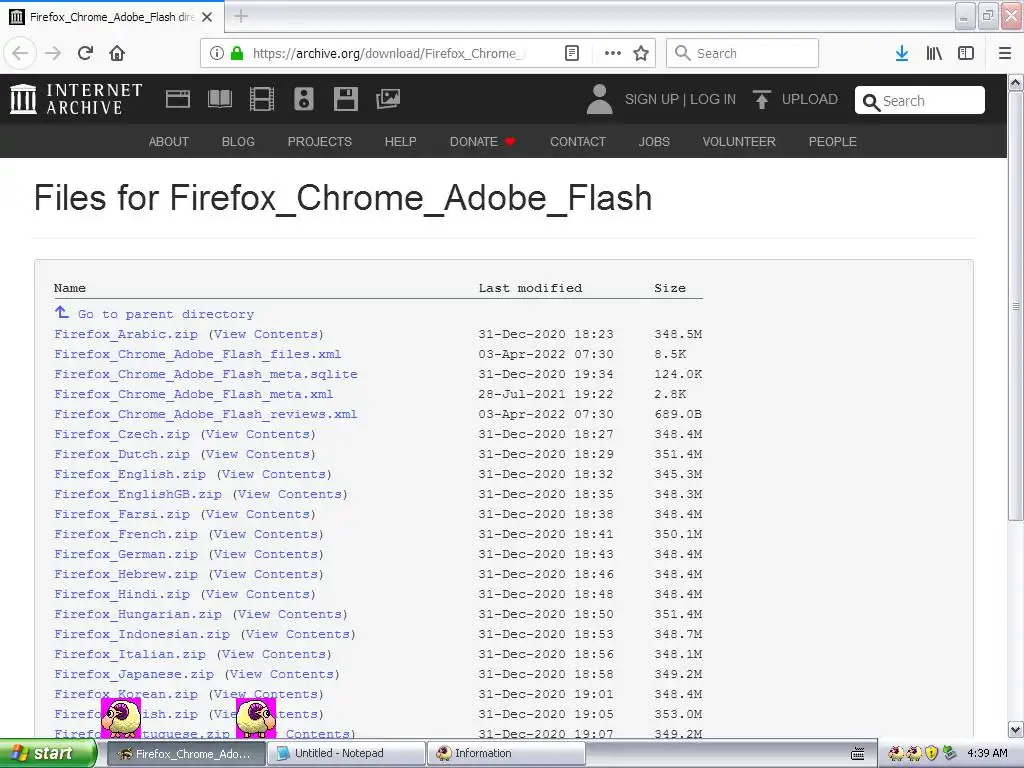Open the Video film strip icon

pyautogui.click(x=262, y=99)
